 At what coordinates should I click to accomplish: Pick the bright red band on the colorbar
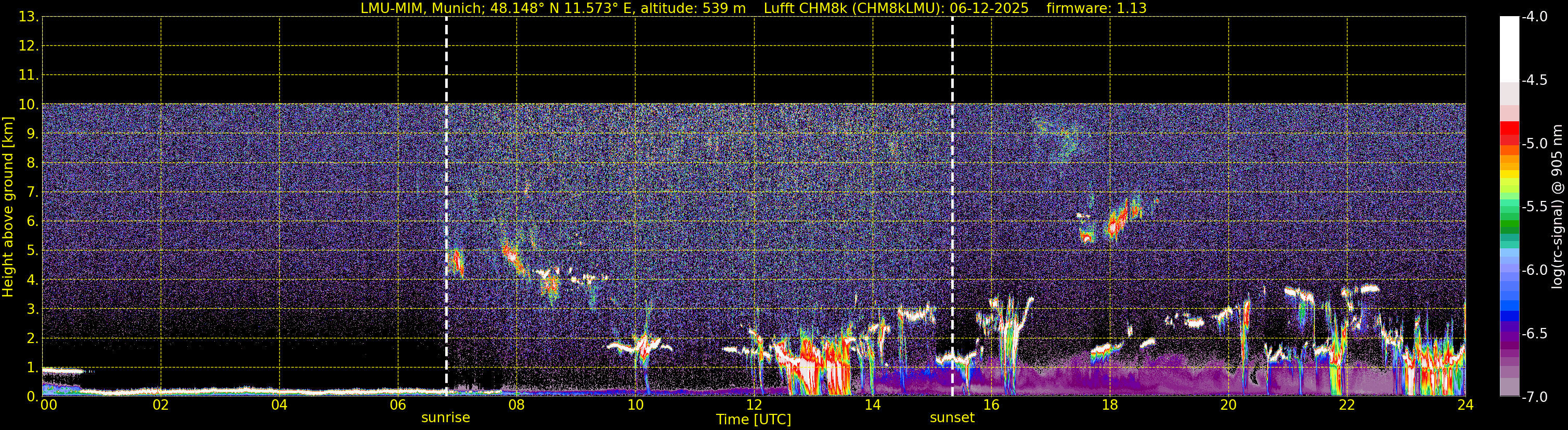[1509, 128]
